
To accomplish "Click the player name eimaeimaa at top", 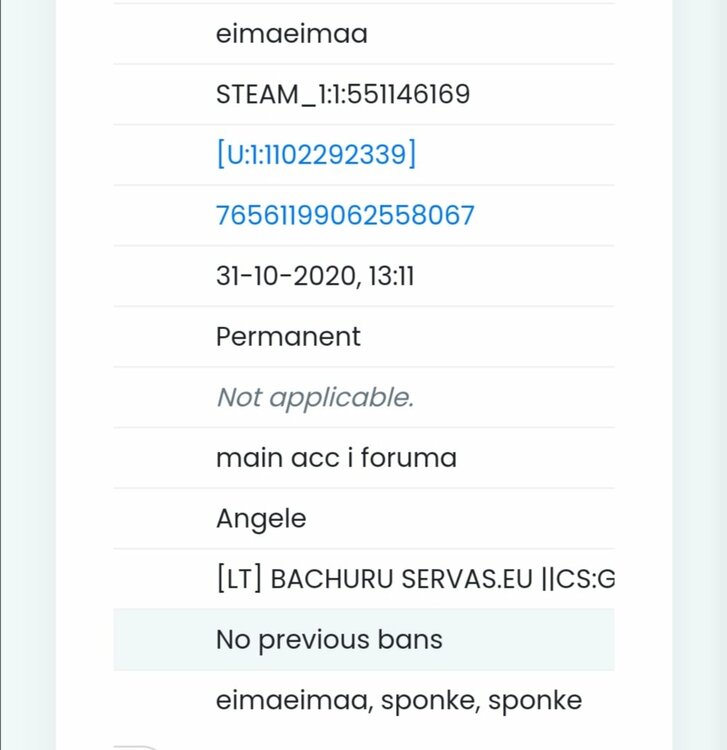I will pos(292,34).
